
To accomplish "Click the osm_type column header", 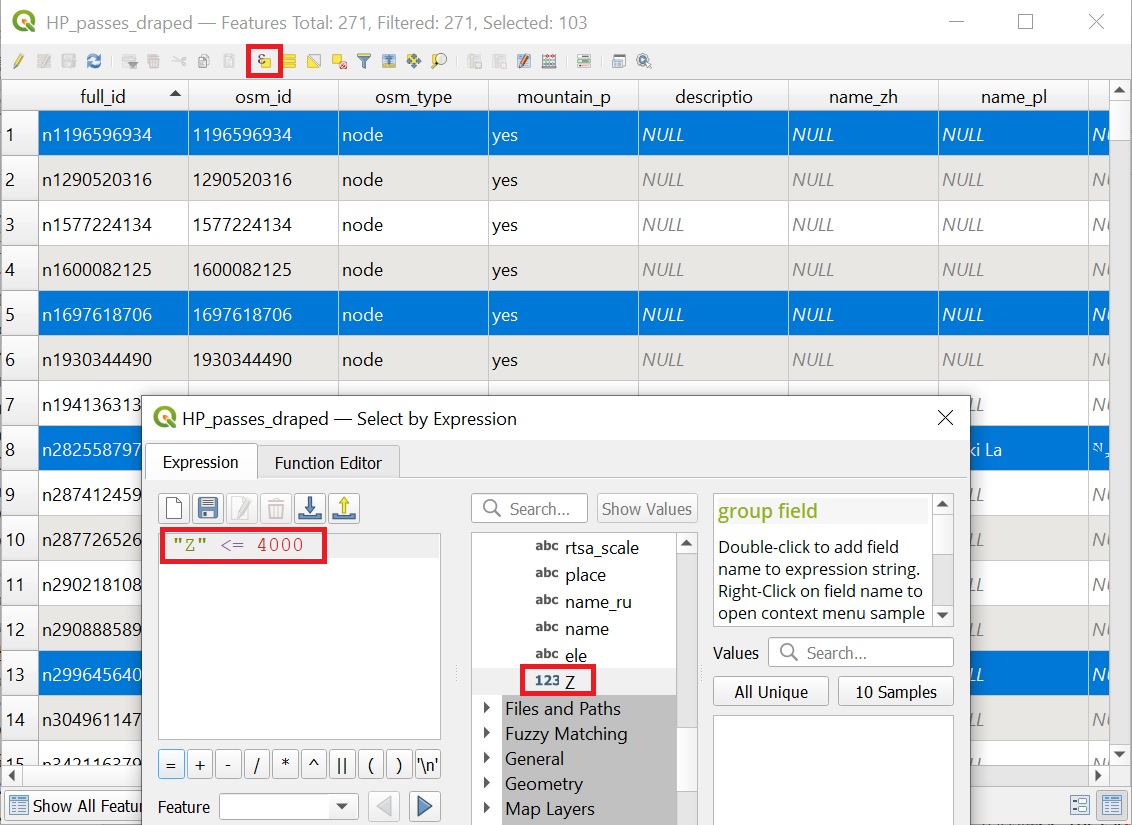I will point(414,96).
